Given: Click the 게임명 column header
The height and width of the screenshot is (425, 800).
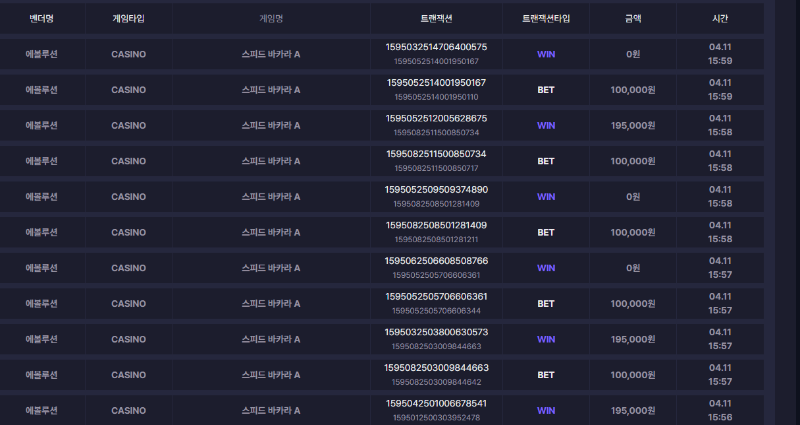Looking at the screenshot, I should [x=271, y=18].
